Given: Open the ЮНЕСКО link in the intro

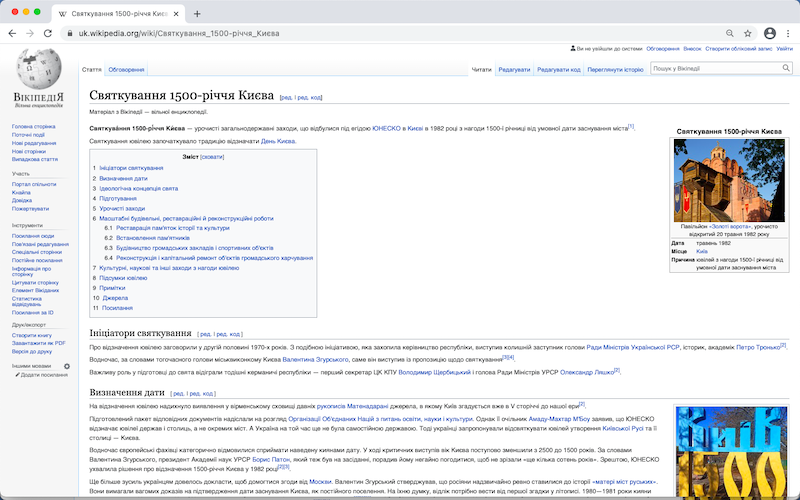Looking at the screenshot, I should [386, 129].
